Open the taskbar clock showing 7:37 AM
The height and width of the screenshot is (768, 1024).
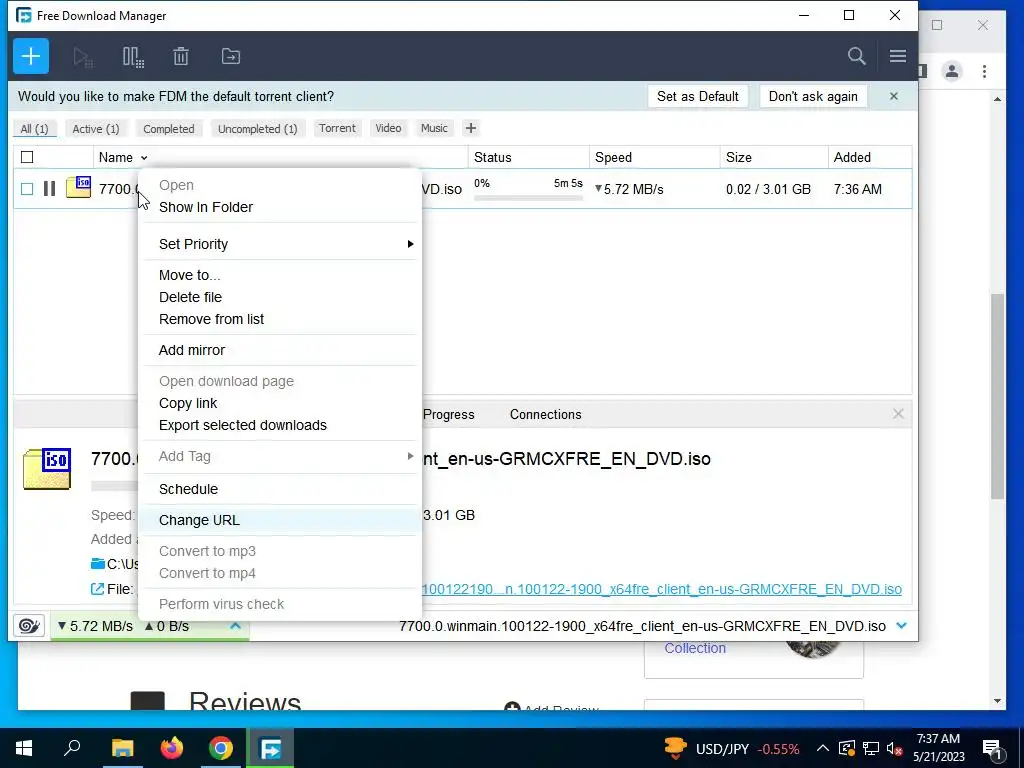[x=938, y=748]
